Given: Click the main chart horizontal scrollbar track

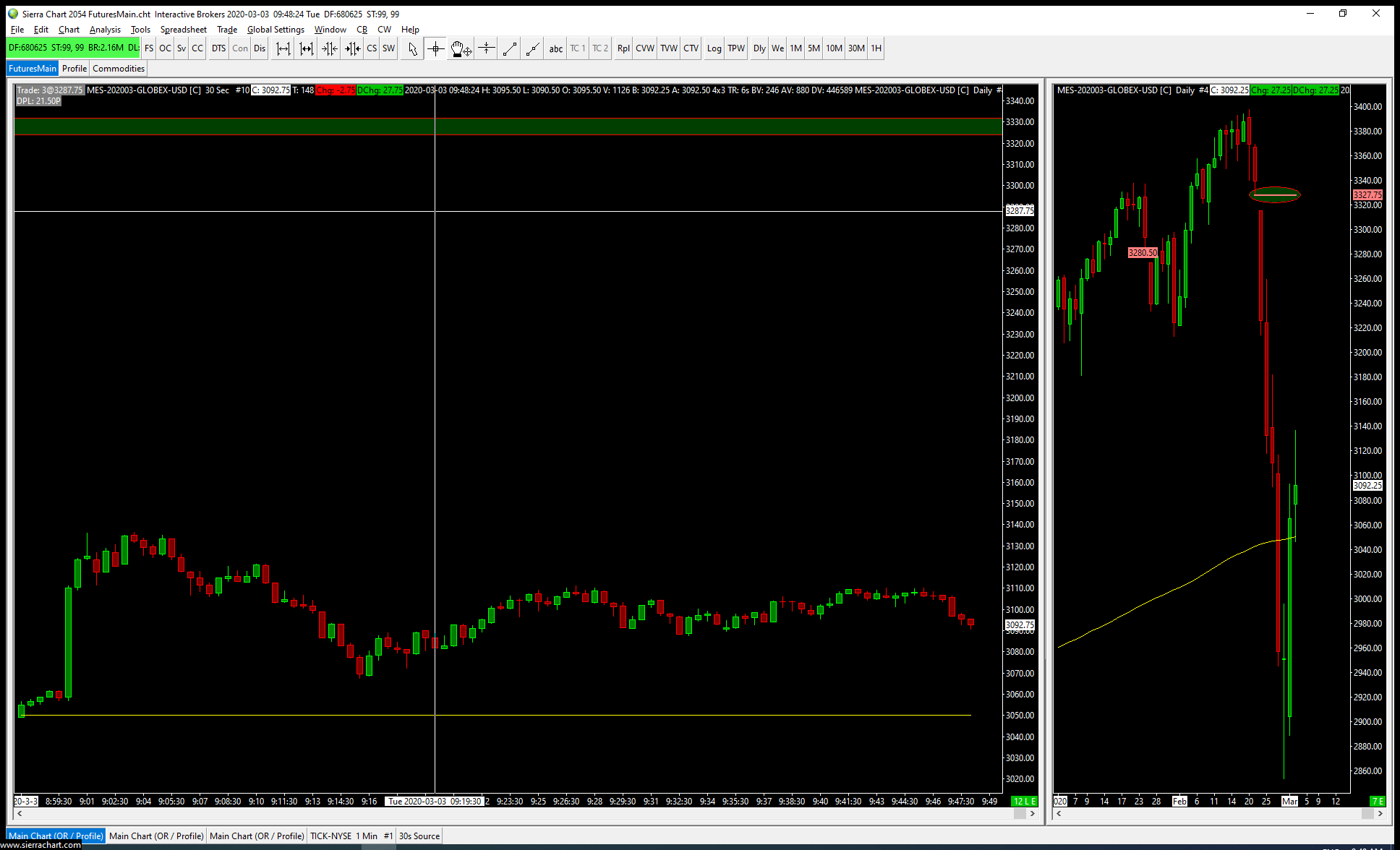Looking at the screenshot, I should (x=506, y=814).
